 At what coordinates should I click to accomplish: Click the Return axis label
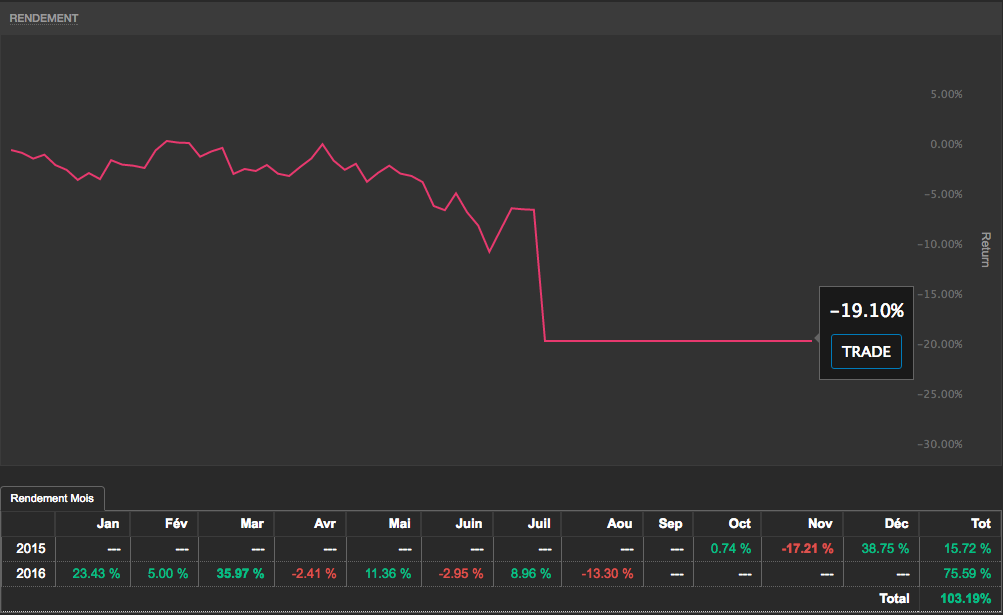tap(985, 250)
